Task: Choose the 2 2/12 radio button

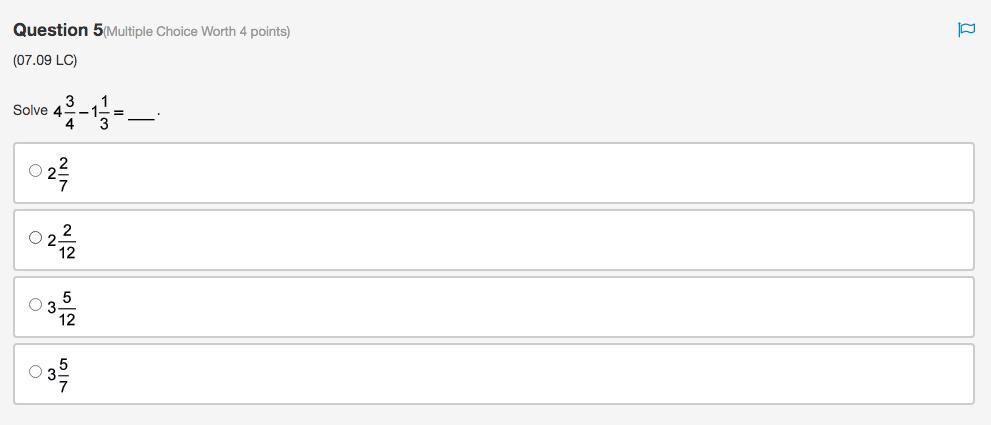Action: tap(36, 238)
